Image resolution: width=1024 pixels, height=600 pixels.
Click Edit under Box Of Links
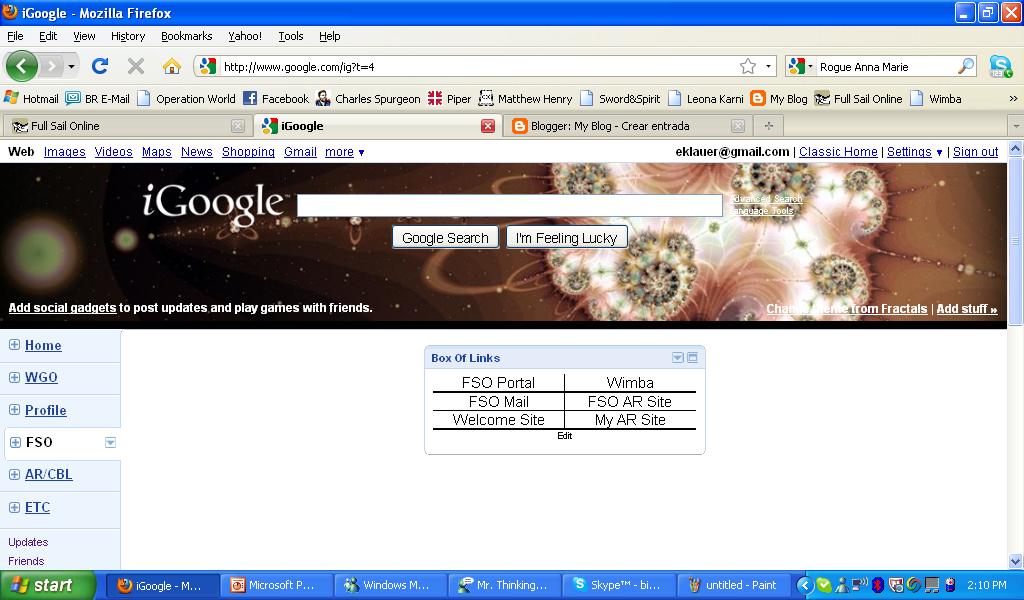click(565, 435)
